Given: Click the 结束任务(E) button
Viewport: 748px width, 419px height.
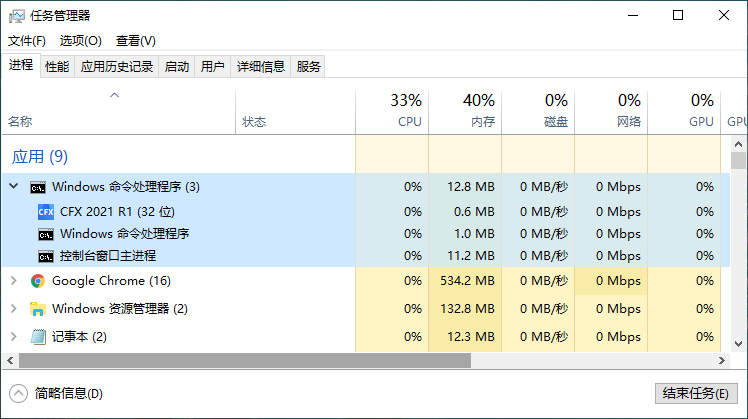Looking at the screenshot, I should [696, 393].
